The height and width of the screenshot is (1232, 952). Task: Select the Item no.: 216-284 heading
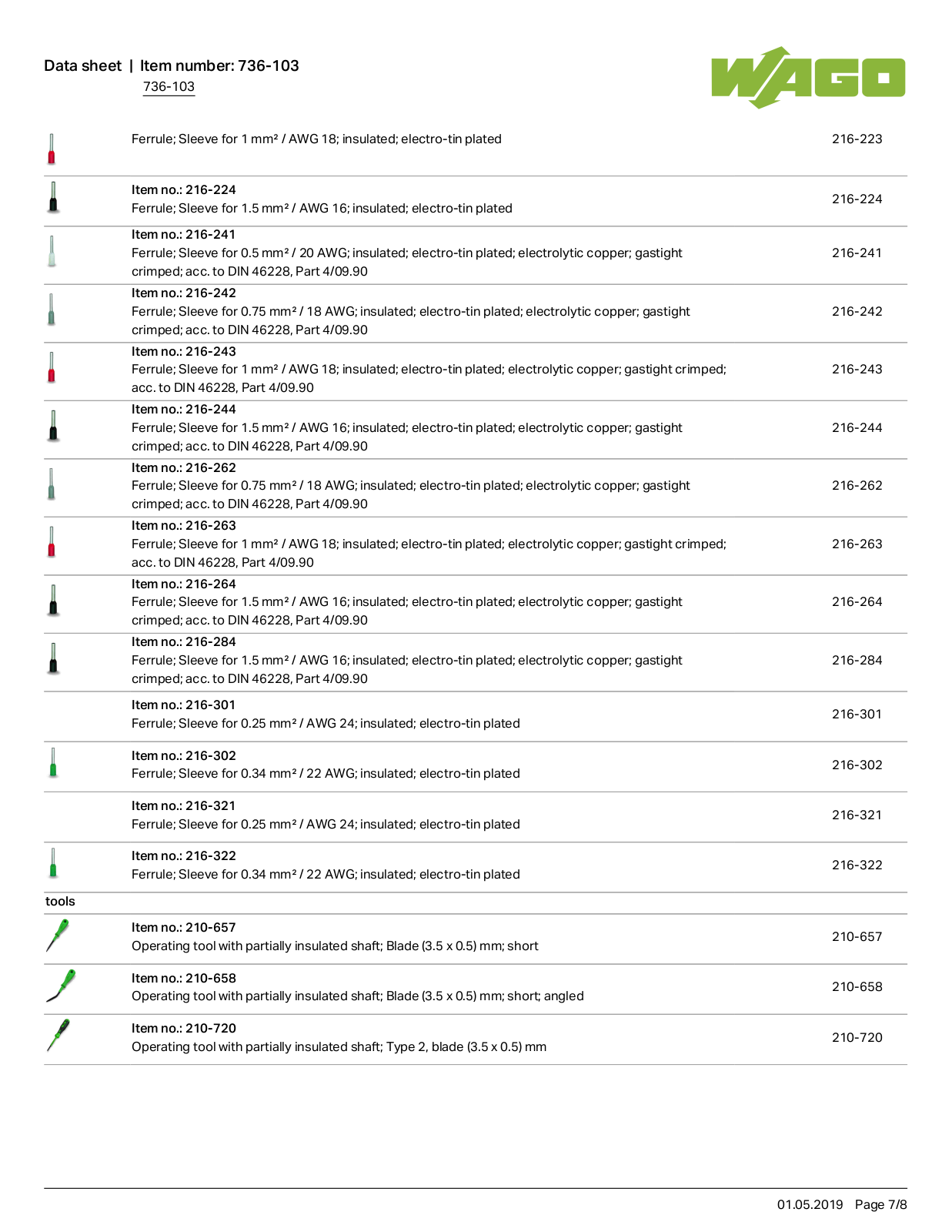184,642
